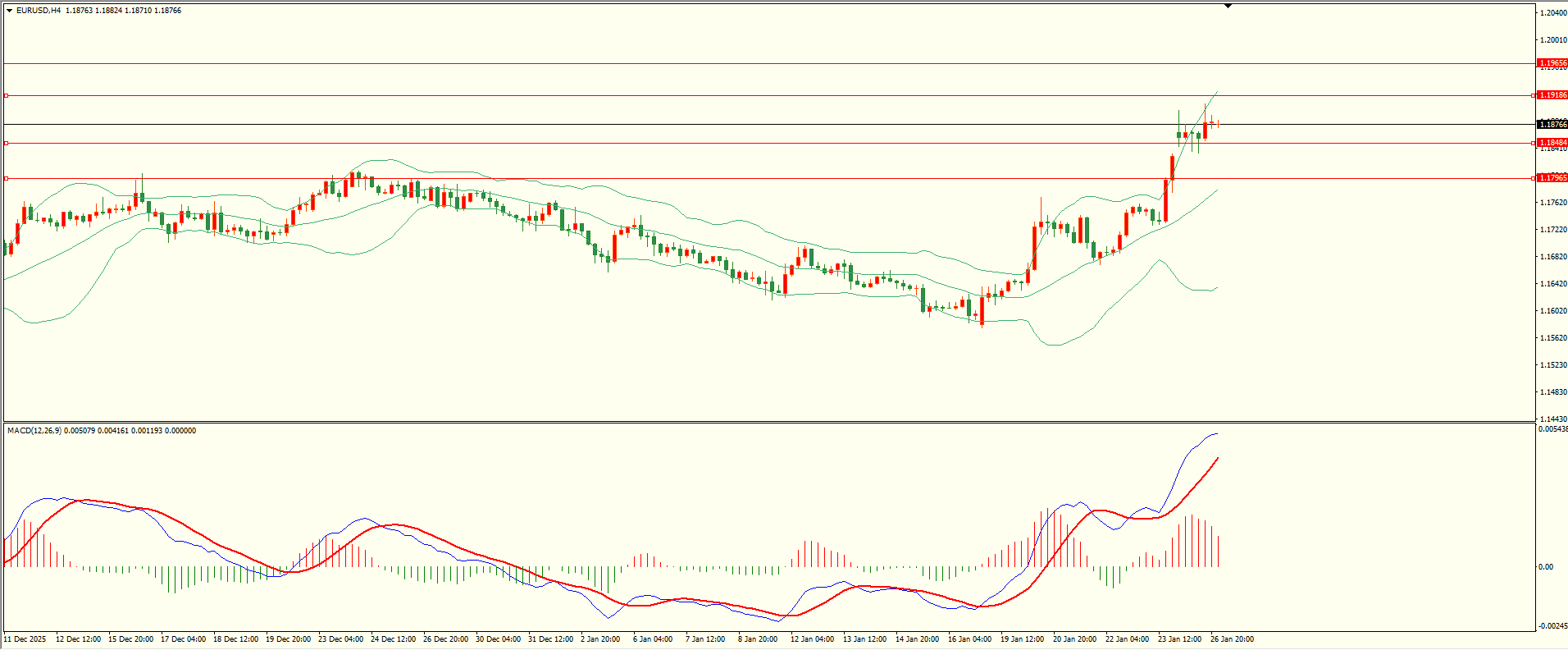Click the 26 Jan 20:00 time label
The width and height of the screenshot is (1568, 650).
pos(1232,639)
